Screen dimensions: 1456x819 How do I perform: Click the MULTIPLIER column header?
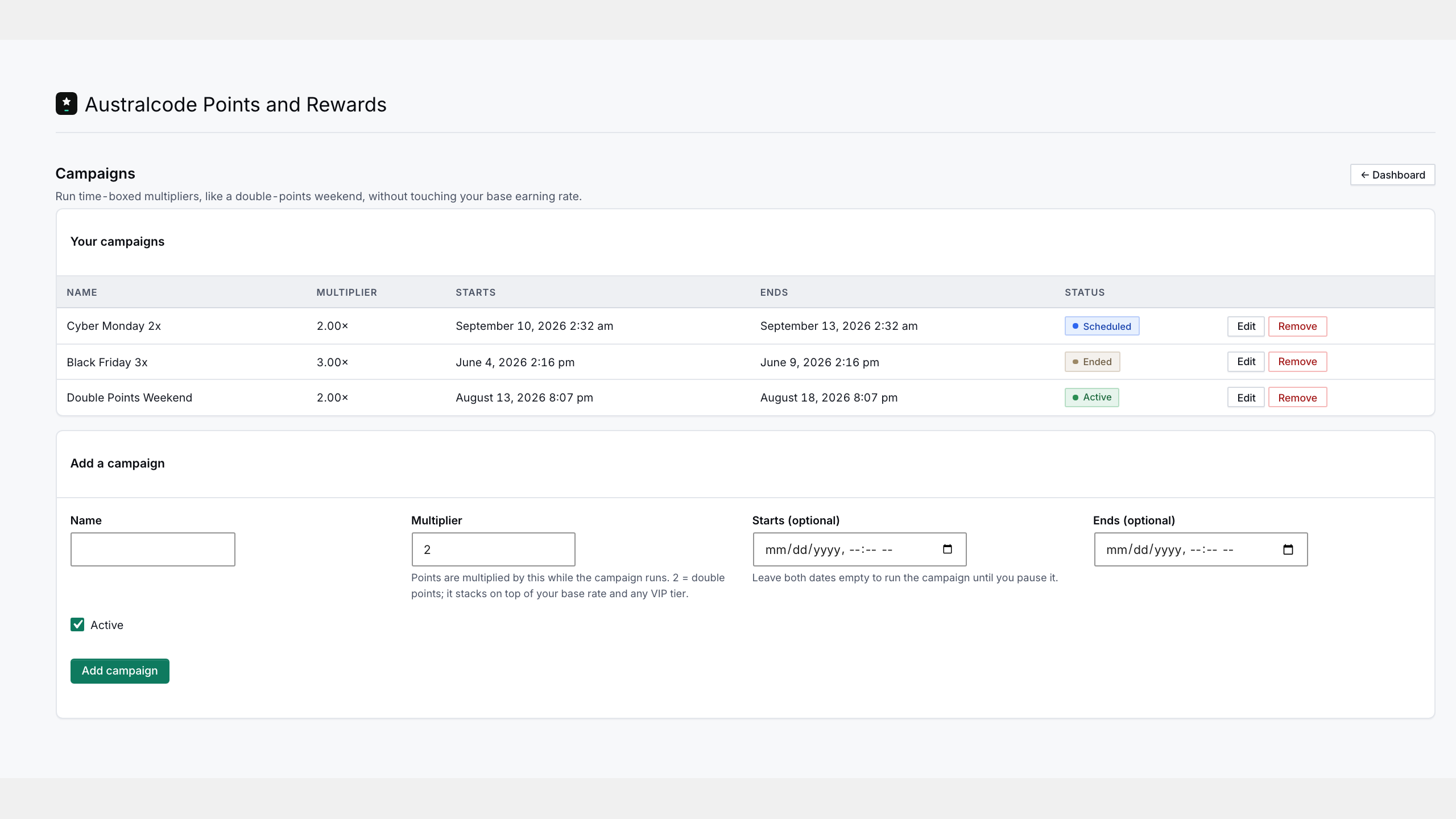click(346, 292)
